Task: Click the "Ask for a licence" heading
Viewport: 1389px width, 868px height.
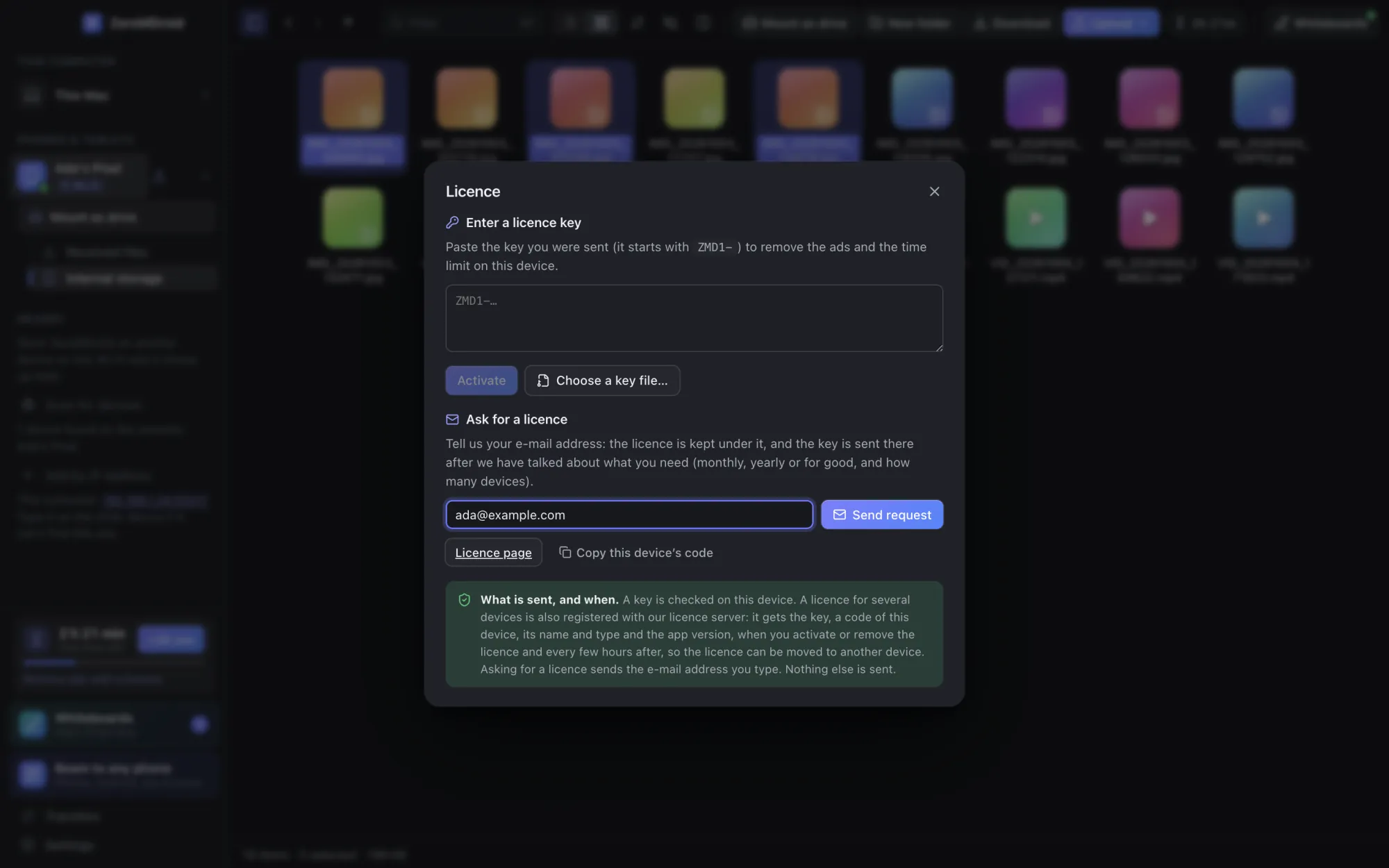Action: pyautogui.click(x=517, y=419)
